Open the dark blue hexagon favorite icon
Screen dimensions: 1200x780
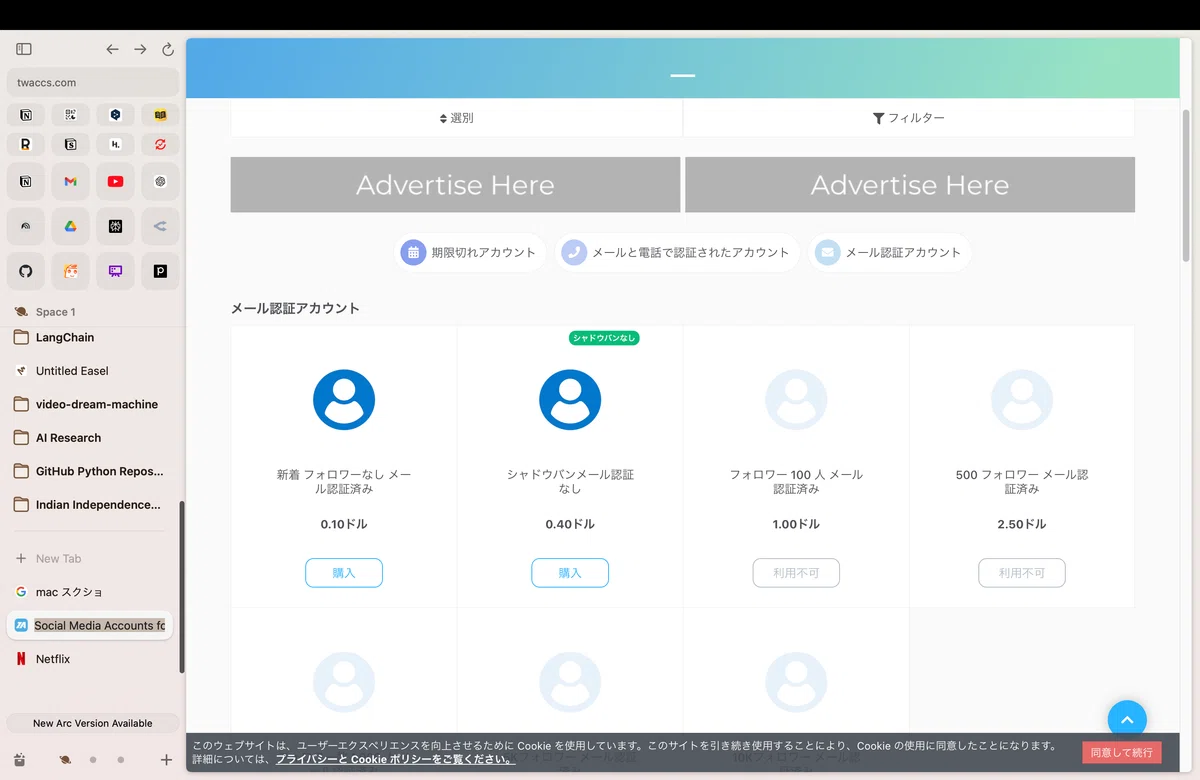(115, 115)
